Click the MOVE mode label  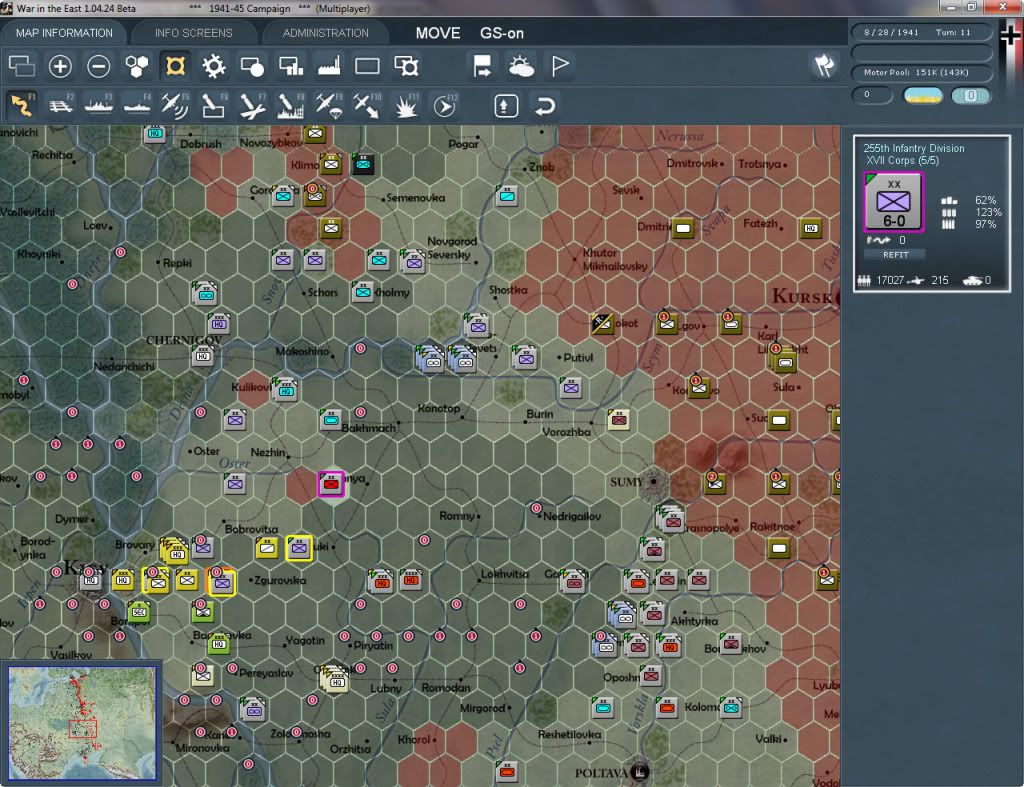pos(438,33)
